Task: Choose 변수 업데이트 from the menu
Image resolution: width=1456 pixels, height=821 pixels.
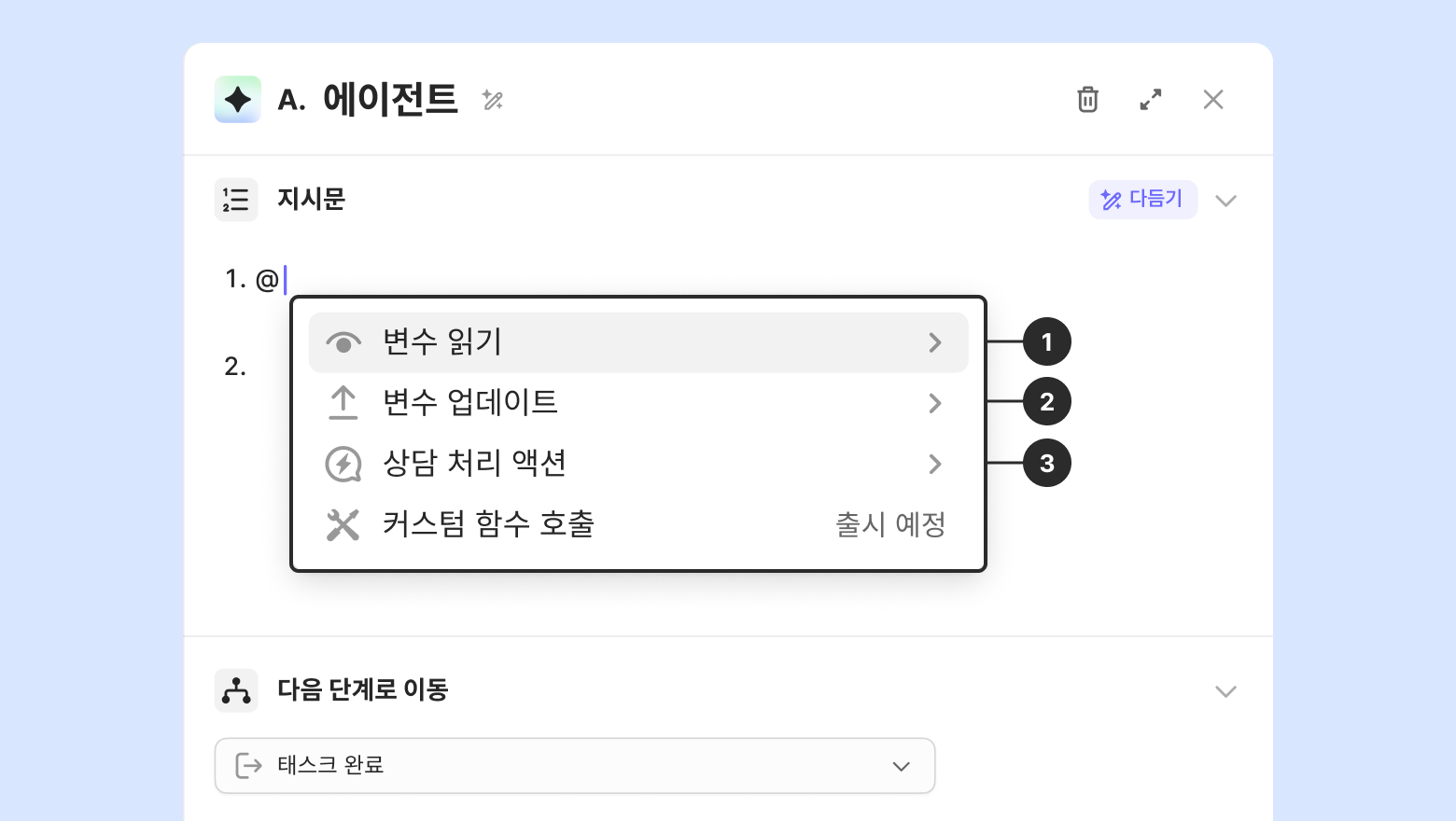Action: click(470, 403)
